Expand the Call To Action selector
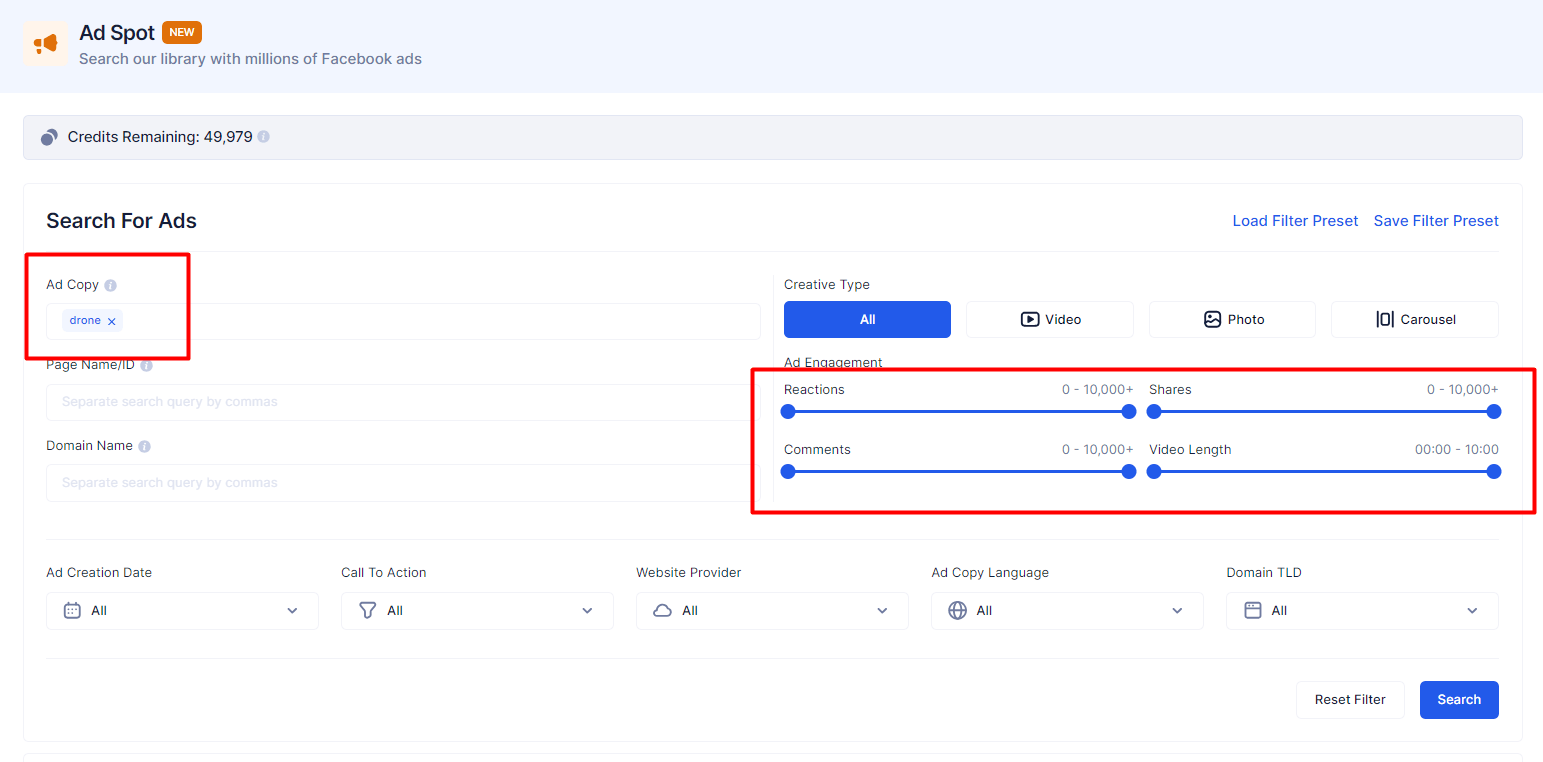The height and width of the screenshot is (762, 1543). coord(477,610)
